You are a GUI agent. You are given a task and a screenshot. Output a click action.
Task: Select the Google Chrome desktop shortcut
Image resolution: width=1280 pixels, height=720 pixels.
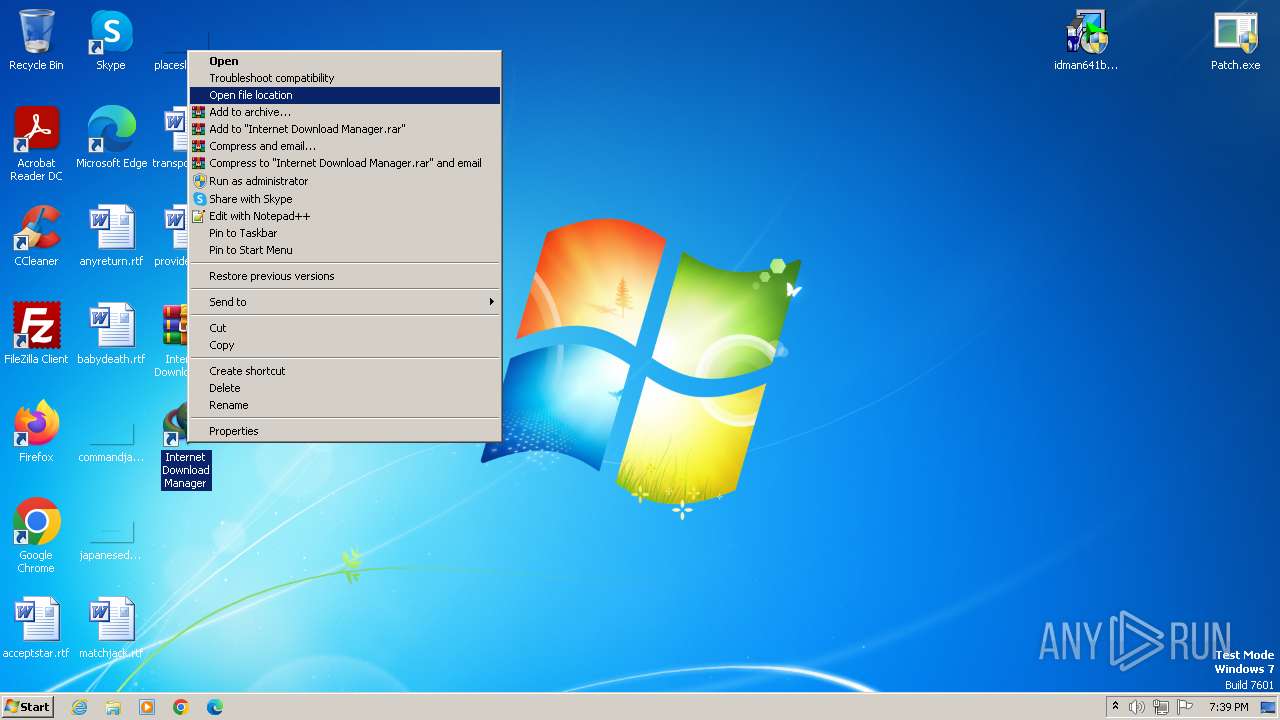tap(36, 536)
